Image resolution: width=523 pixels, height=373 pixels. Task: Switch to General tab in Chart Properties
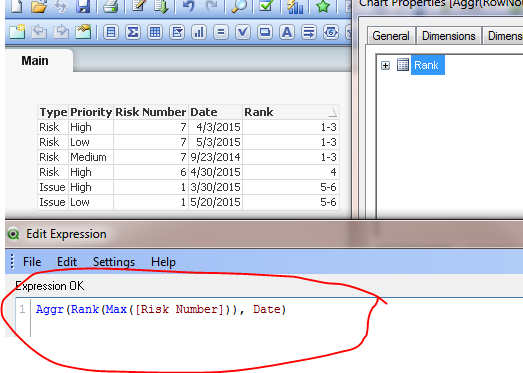(391, 36)
